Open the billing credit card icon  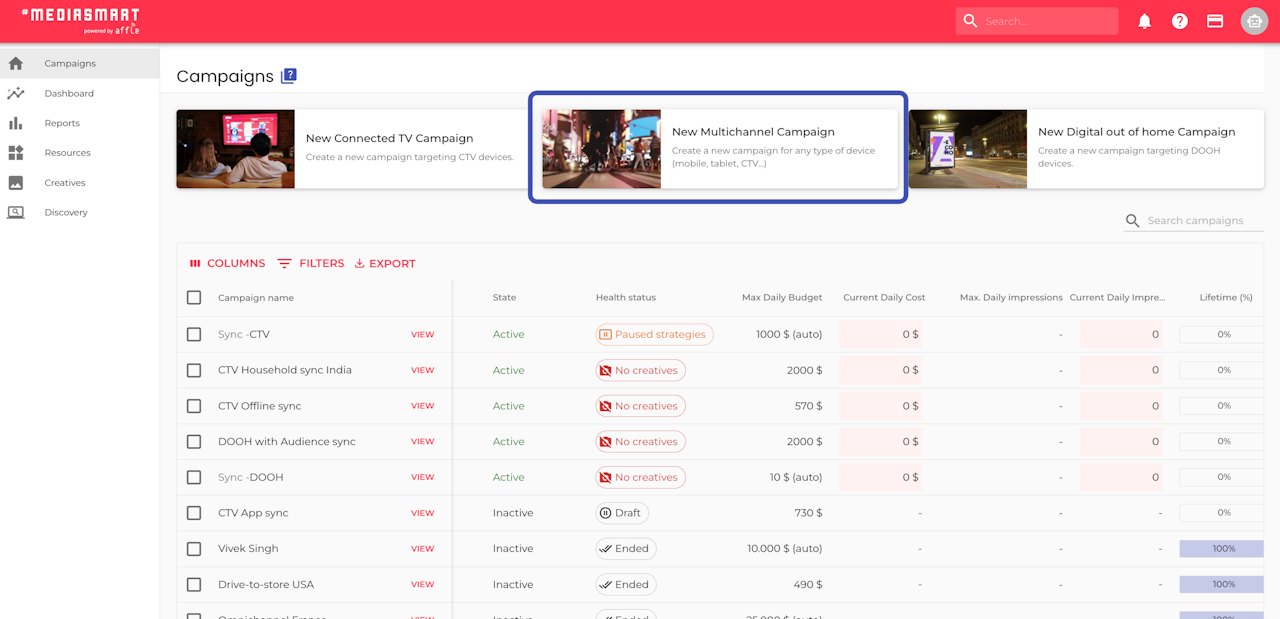(x=1215, y=21)
